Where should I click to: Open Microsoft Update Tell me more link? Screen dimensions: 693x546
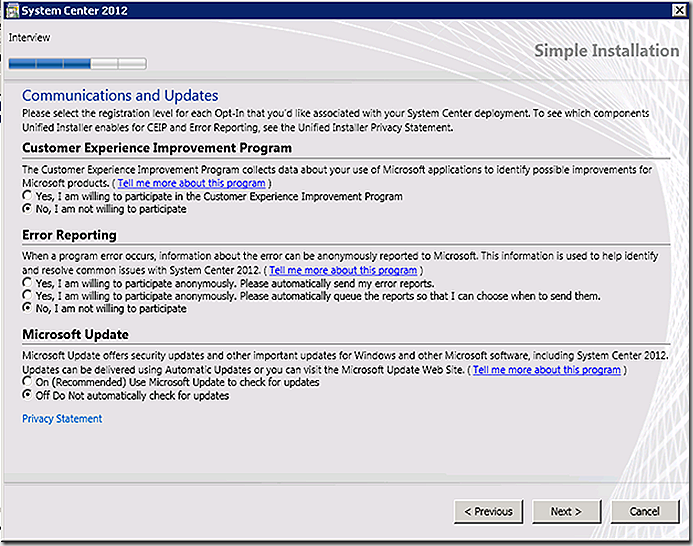pos(547,370)
